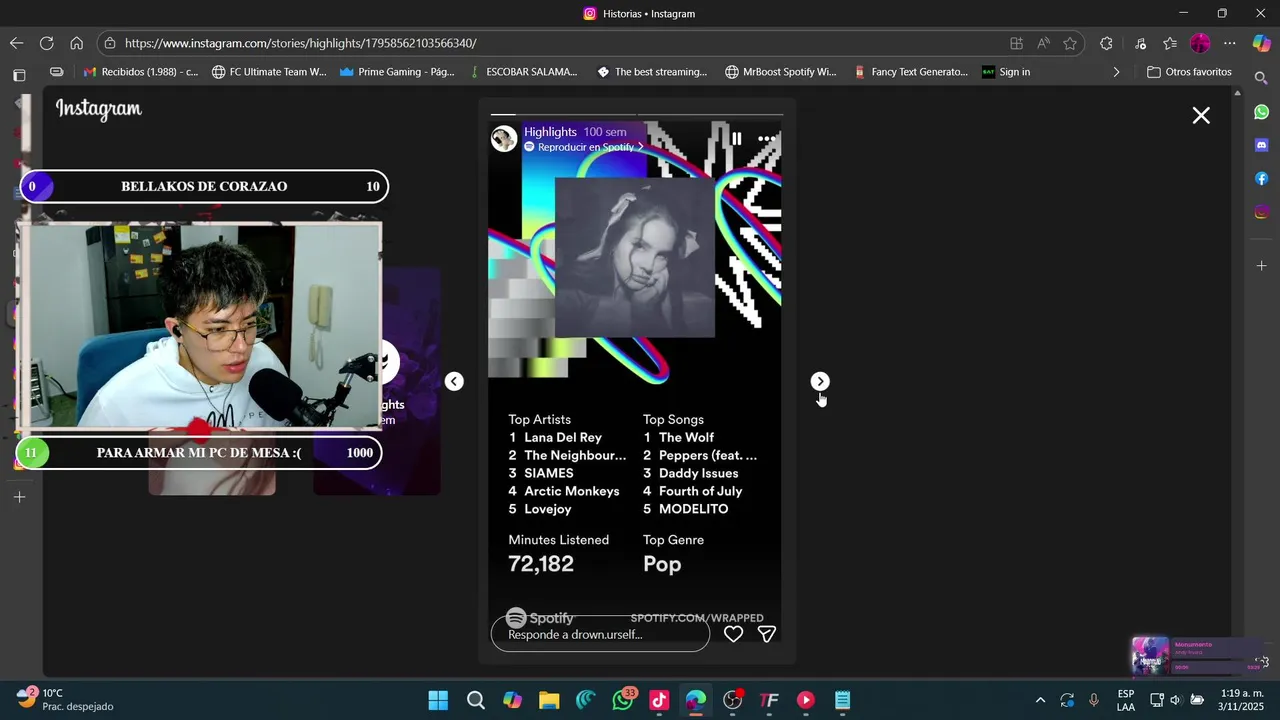The width and height of the screenshot is (1280, 720).
Task: Activate the Read aloud icon
Action: tap(1043, 43)
